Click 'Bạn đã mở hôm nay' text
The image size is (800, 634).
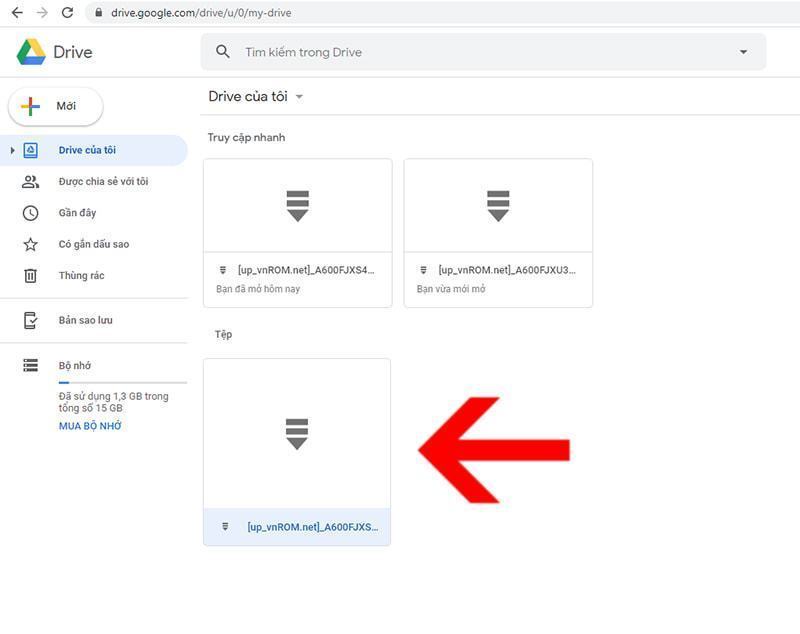tap(258, 289)
